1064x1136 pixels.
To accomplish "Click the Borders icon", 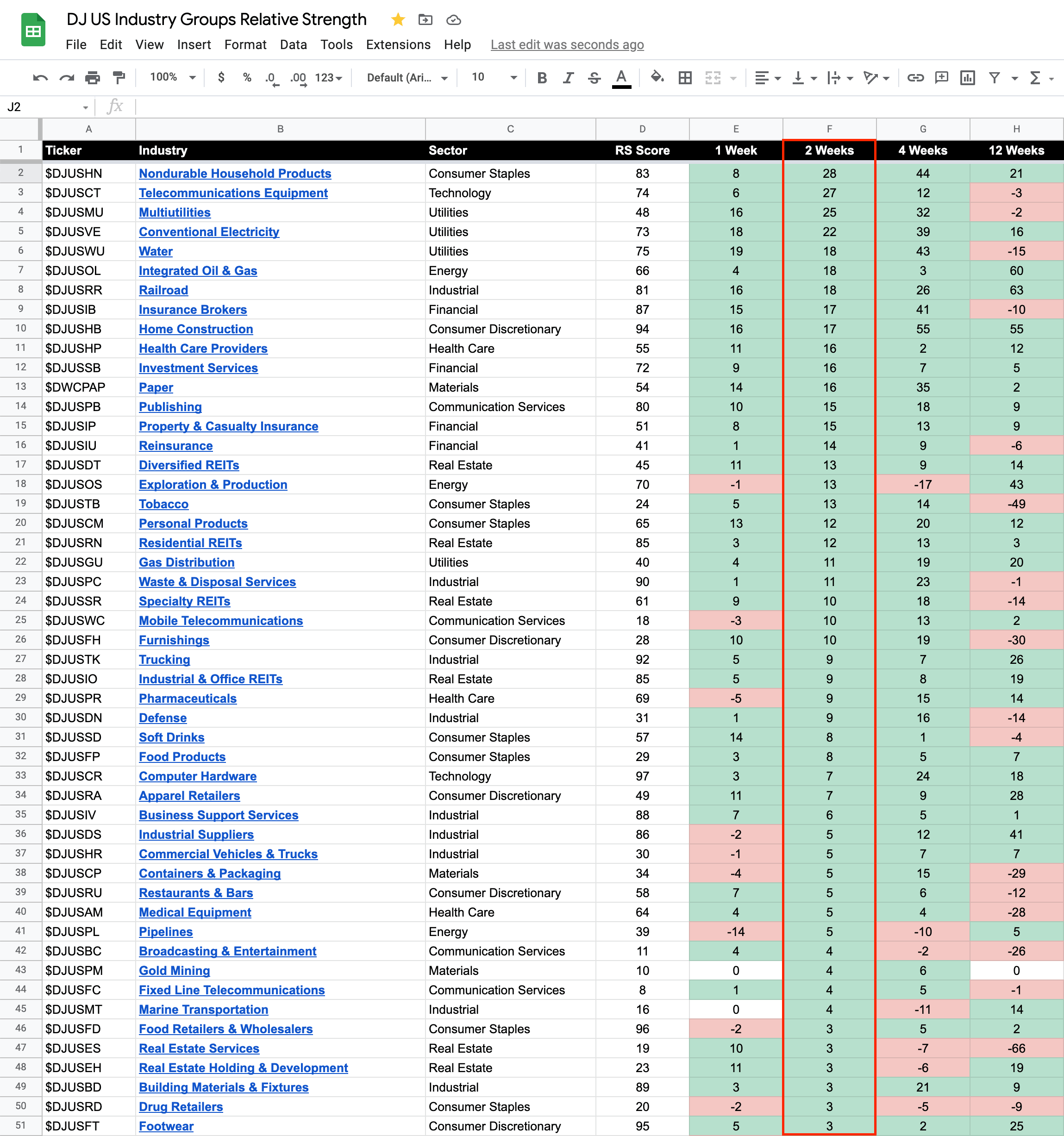I will tap(685, 78).
